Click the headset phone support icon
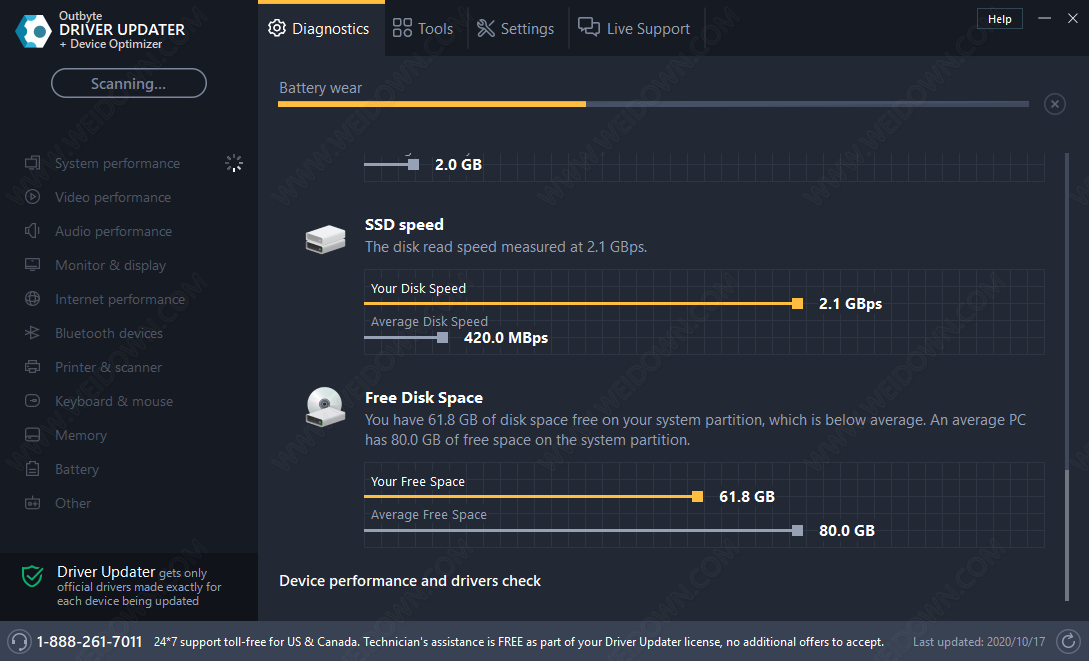 click(19, 642)
